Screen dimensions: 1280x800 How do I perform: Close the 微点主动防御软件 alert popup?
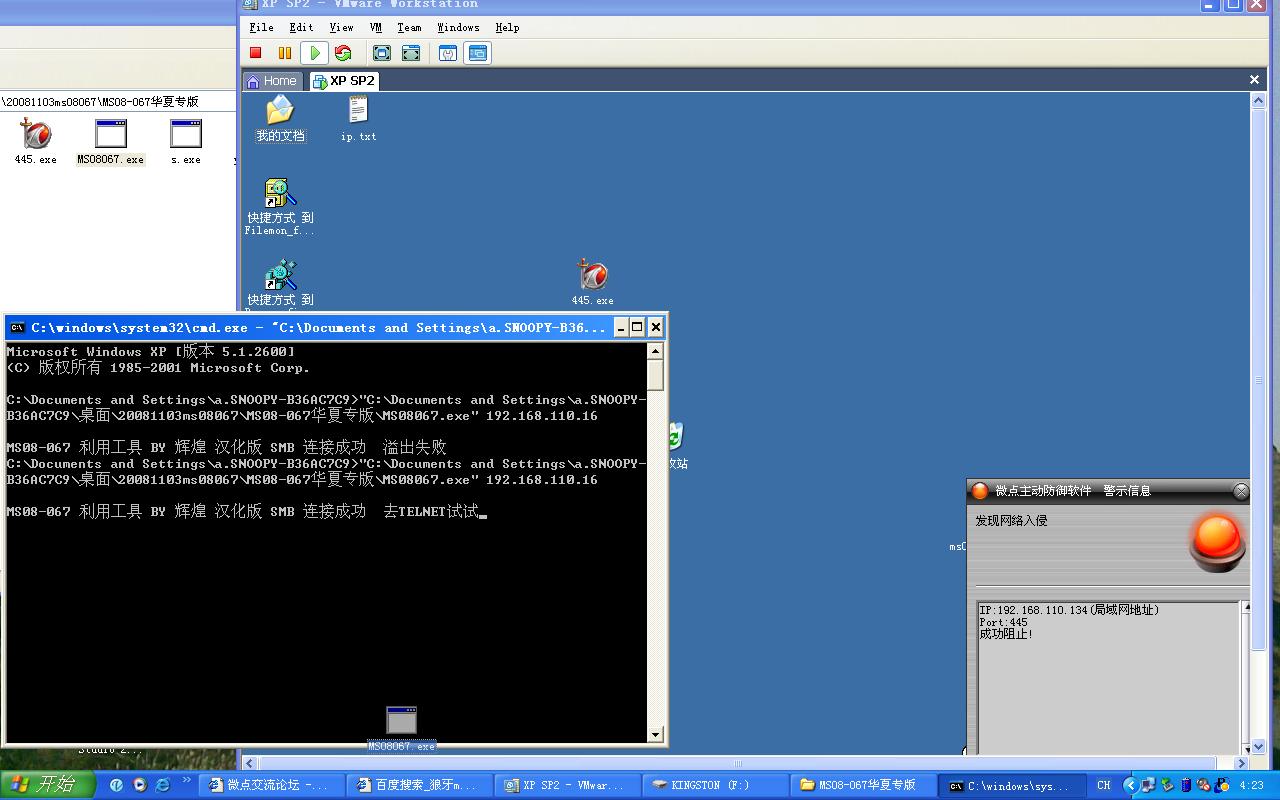click(x=1241, y=491)
